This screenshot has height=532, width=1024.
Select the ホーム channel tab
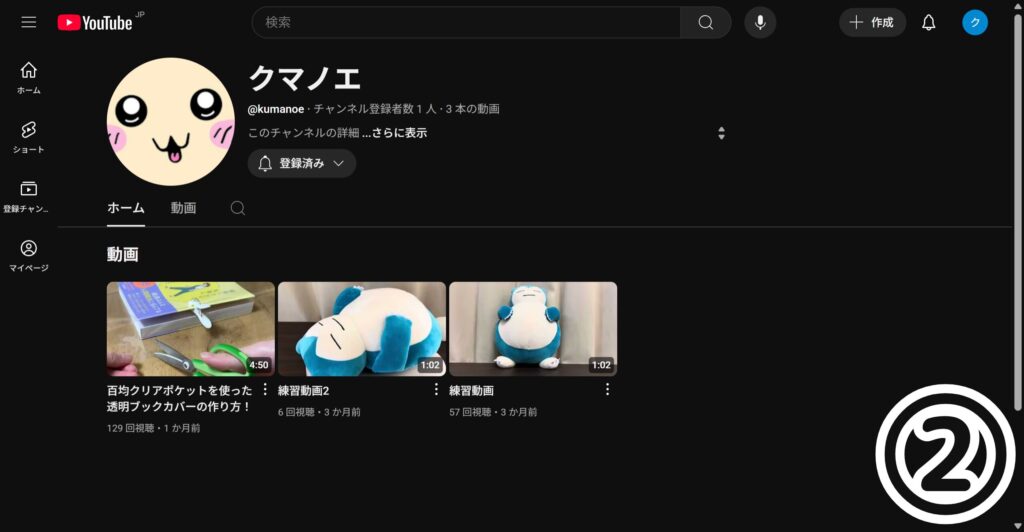[126, 208]
